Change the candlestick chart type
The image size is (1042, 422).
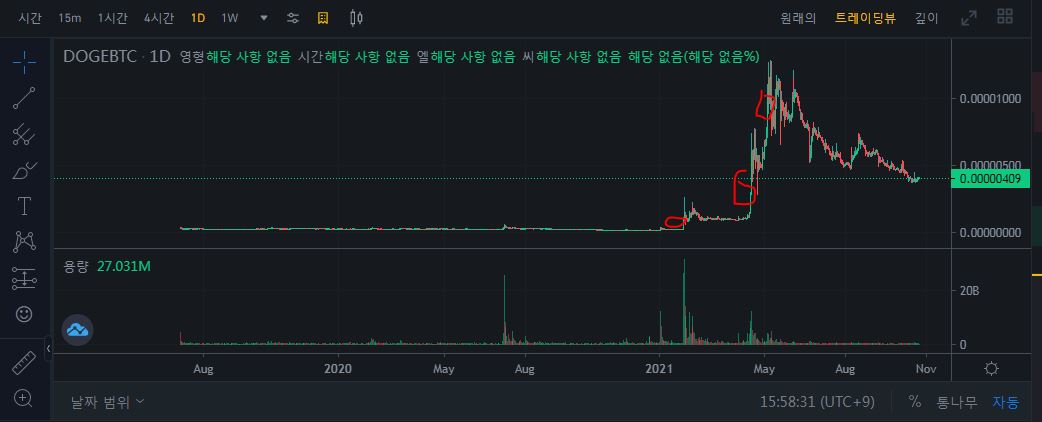pyautogui.click(x=356, y=19)
